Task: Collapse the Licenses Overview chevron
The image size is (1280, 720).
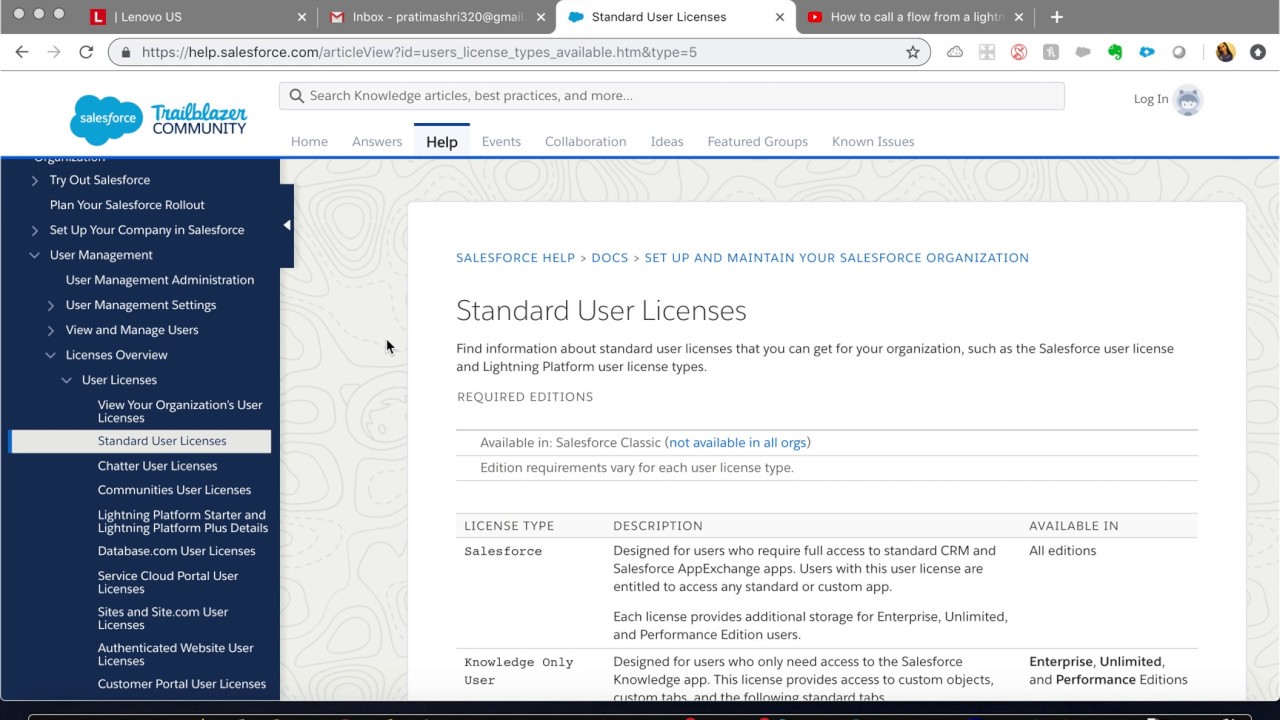Action: [x=51, y=355]
